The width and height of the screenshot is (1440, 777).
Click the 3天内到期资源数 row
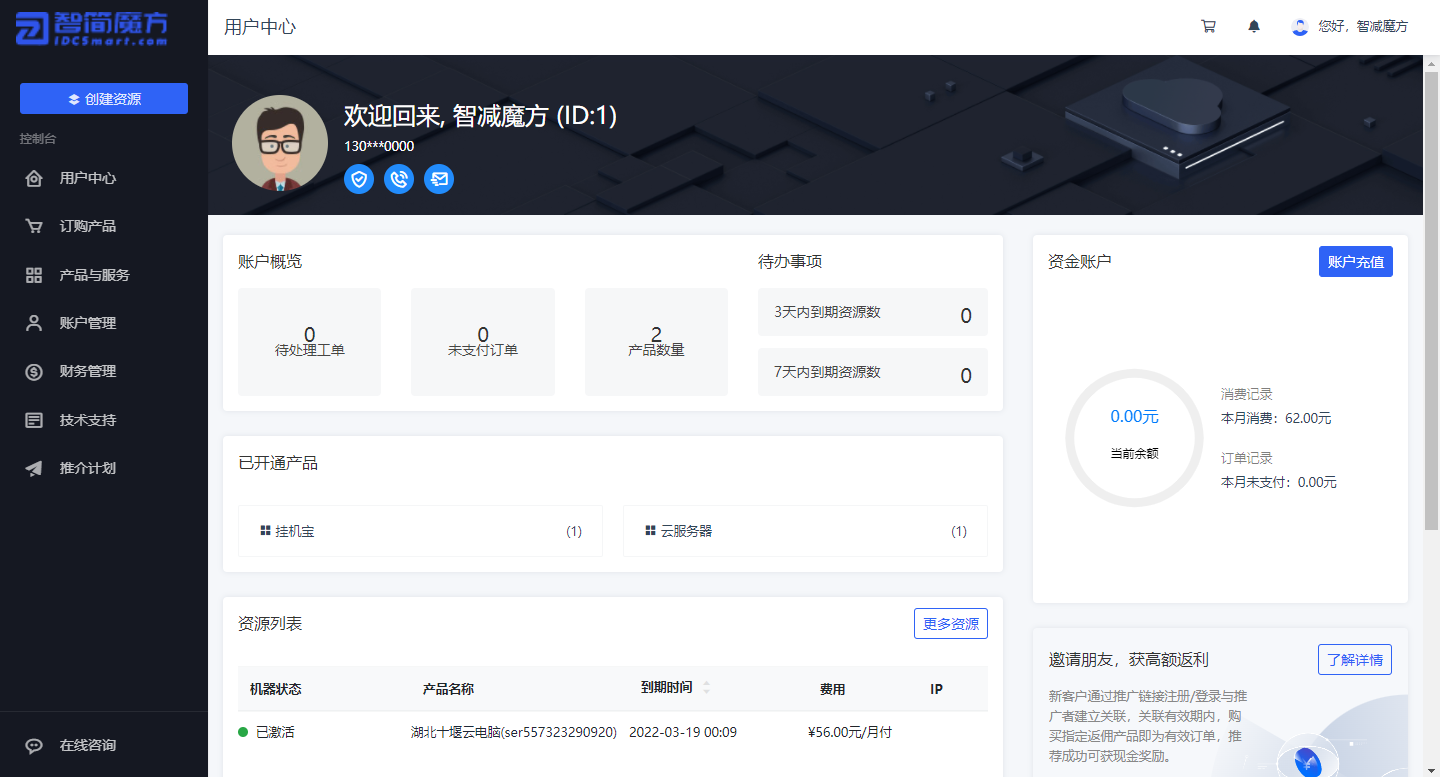873,312
